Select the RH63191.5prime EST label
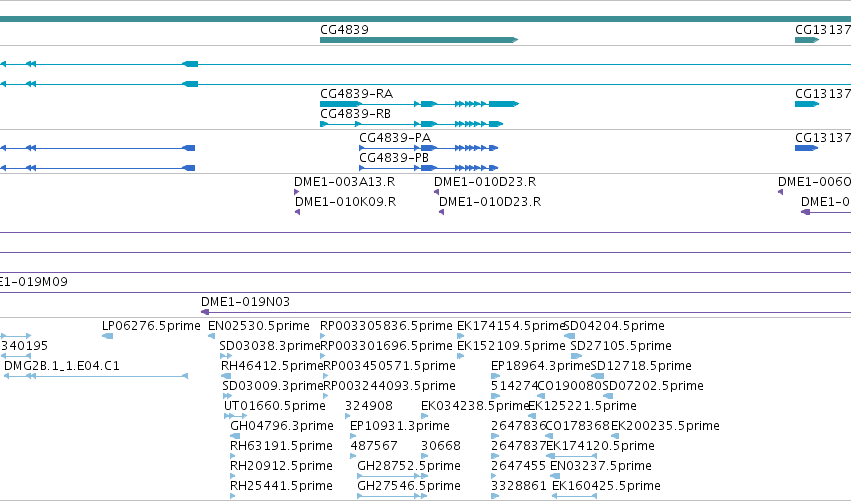The height and width of the screenshot is (501, 851). tap(281, 447)
